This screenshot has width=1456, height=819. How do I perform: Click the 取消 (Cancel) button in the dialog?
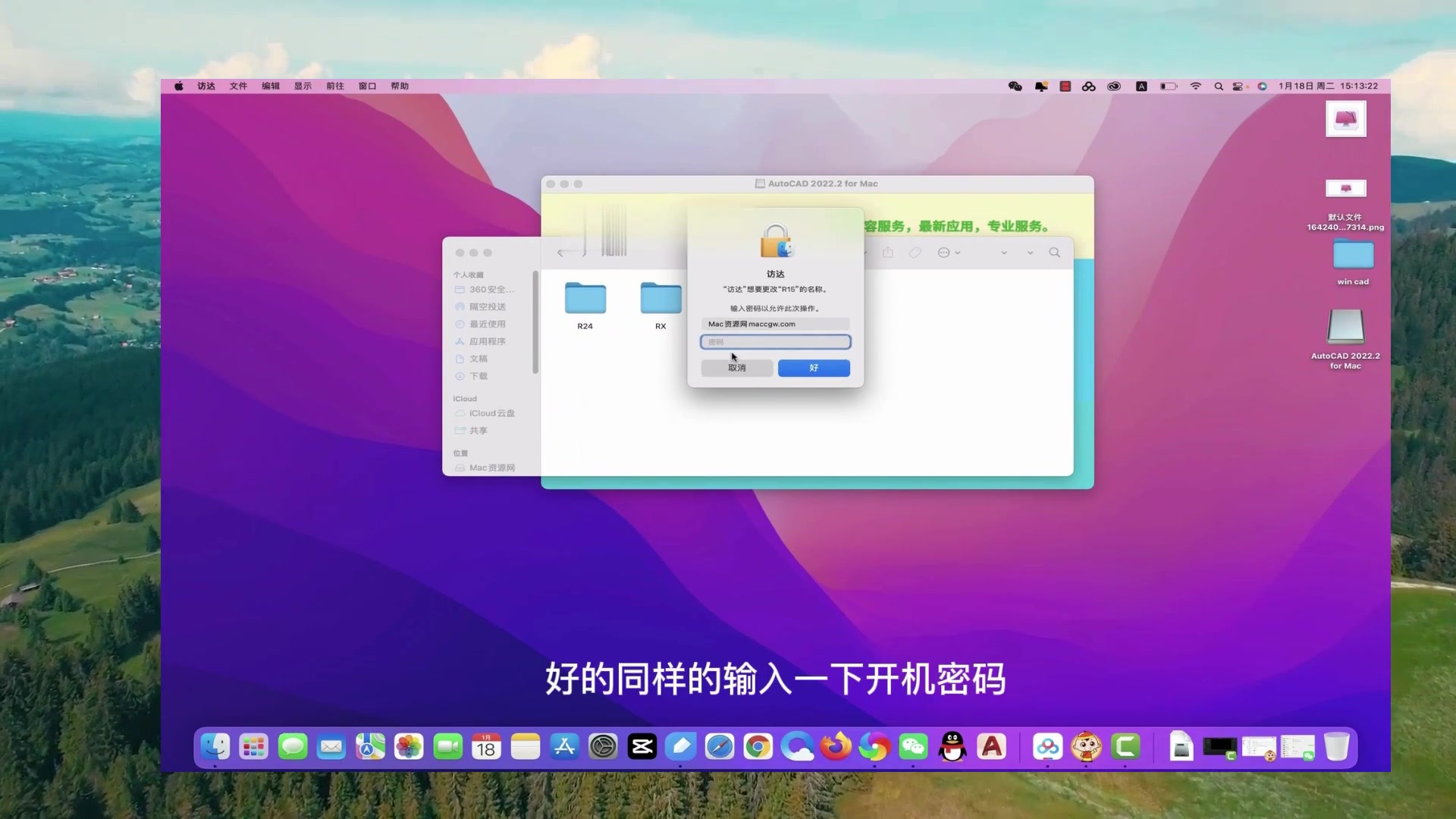736,368
